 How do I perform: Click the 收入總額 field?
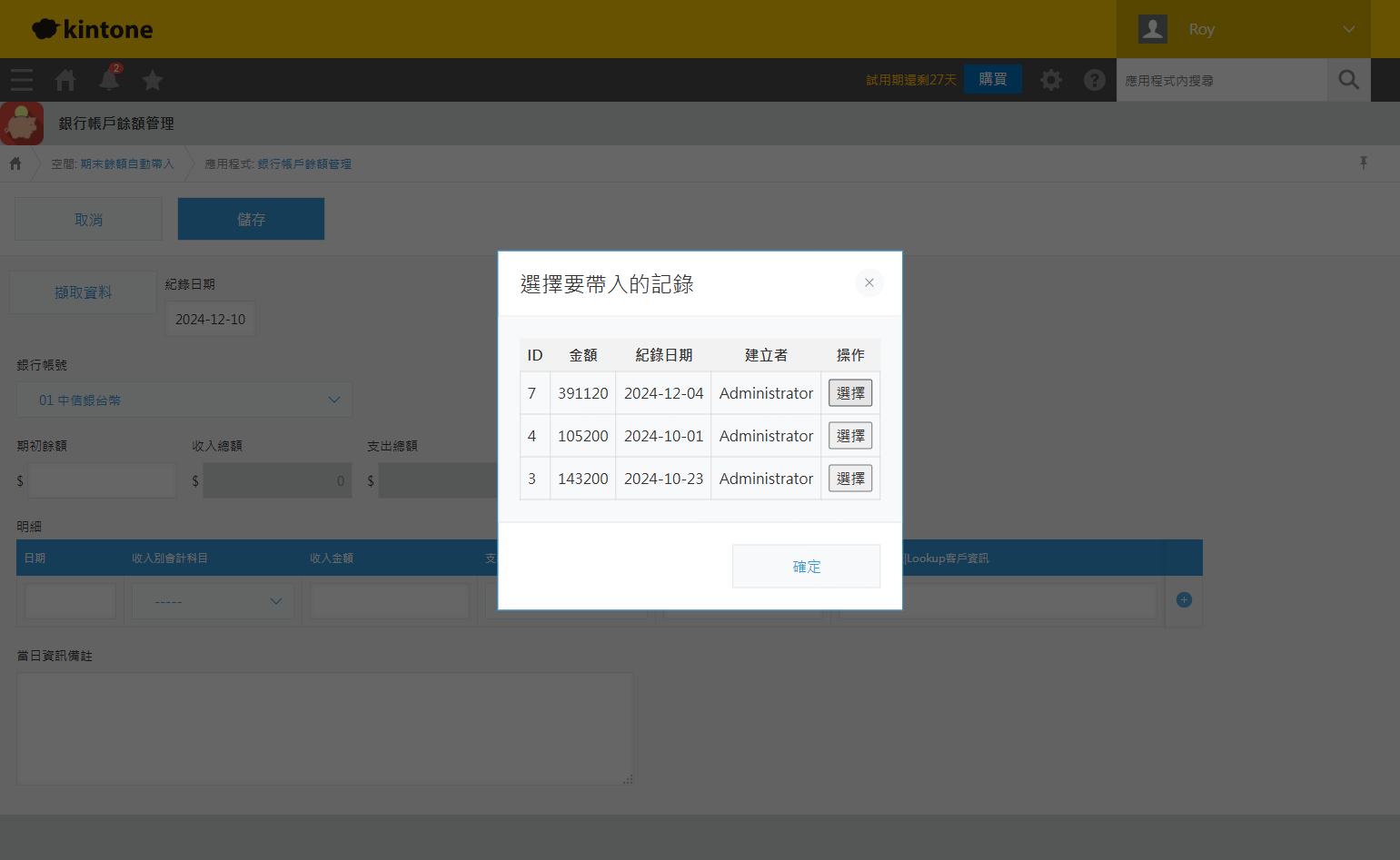click(x=277, y=480)
